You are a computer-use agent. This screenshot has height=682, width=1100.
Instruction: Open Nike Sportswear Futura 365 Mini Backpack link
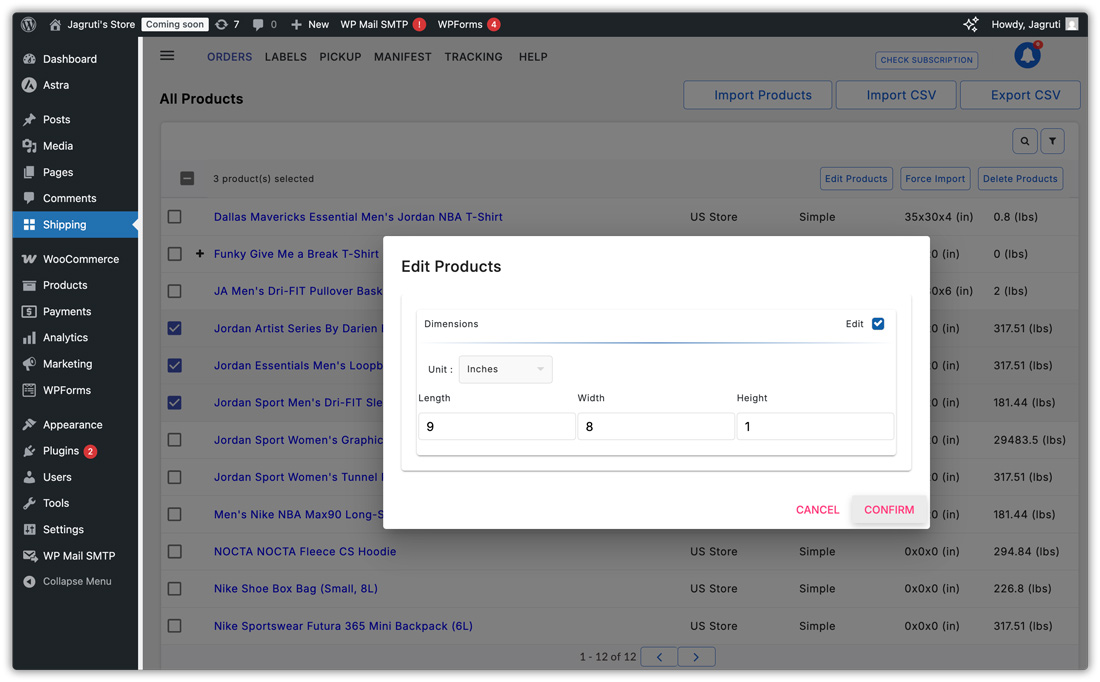[343, 626]
